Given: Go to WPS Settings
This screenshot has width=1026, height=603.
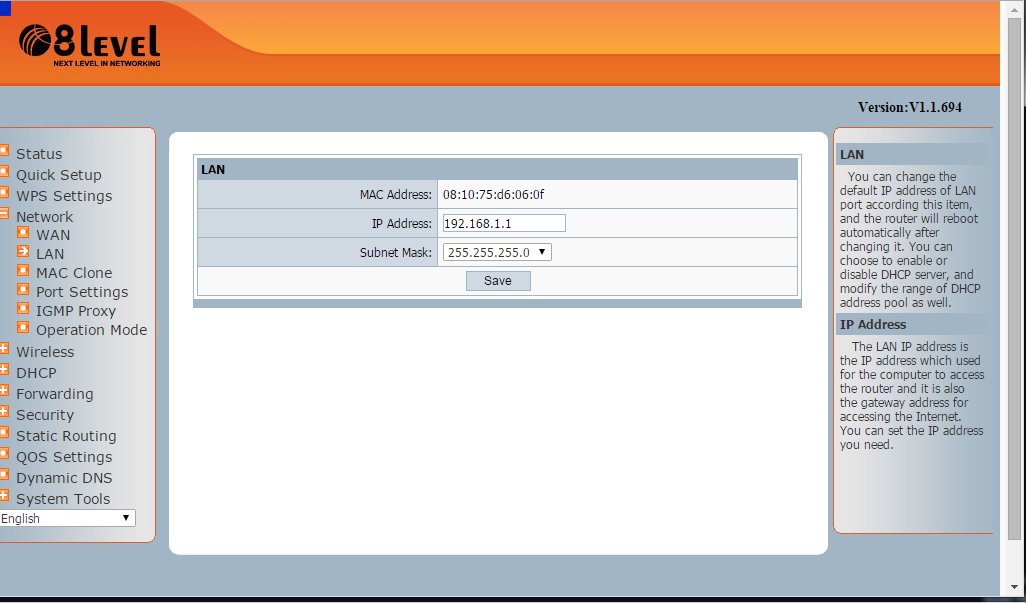Looking at the screenshot, I should point(64,196).
